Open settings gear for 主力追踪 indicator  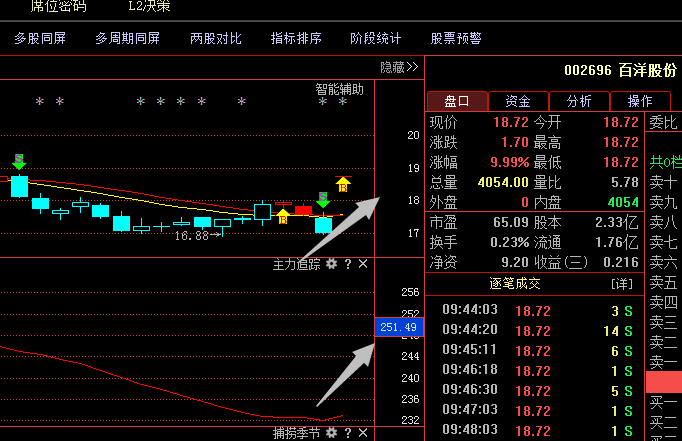[331, 264]
